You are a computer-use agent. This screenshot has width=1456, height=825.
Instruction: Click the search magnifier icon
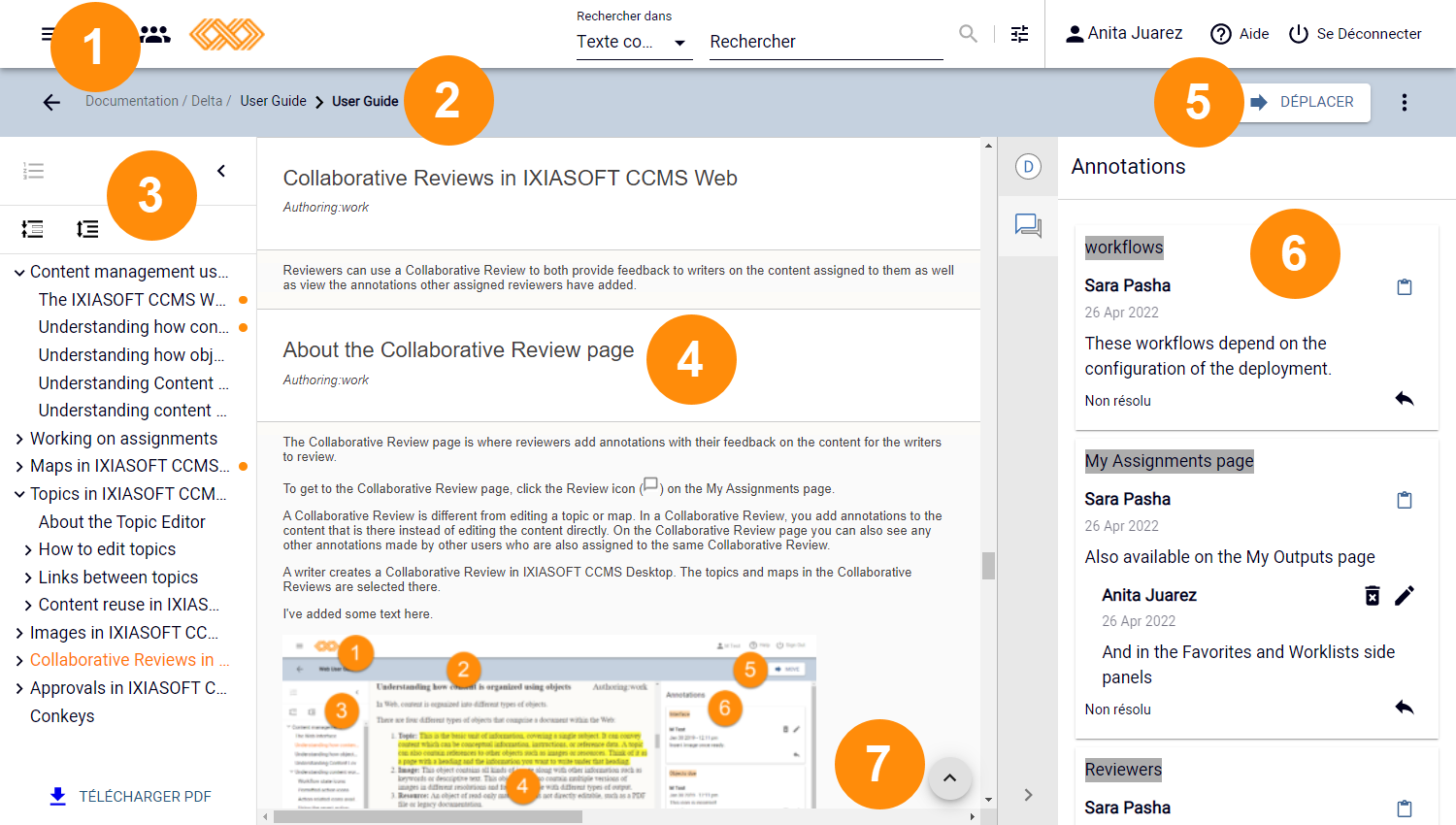(968, 34)
